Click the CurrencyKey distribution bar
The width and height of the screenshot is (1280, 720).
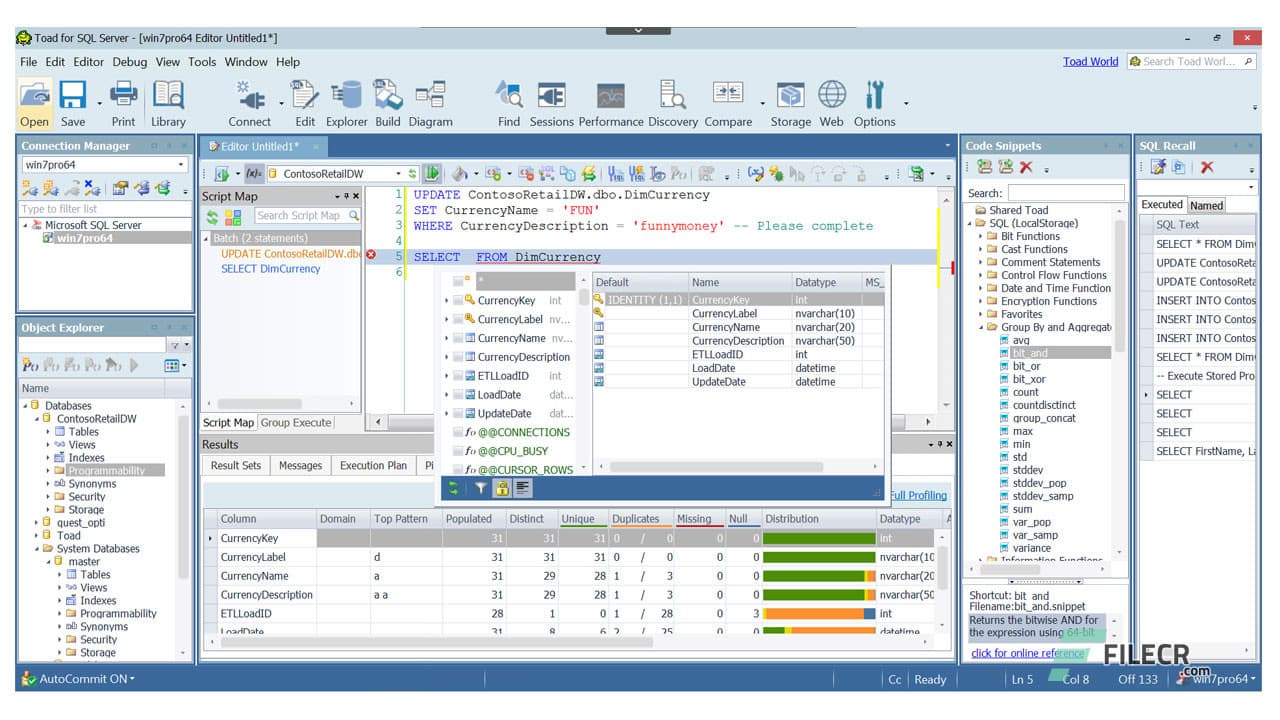point(818,538)
